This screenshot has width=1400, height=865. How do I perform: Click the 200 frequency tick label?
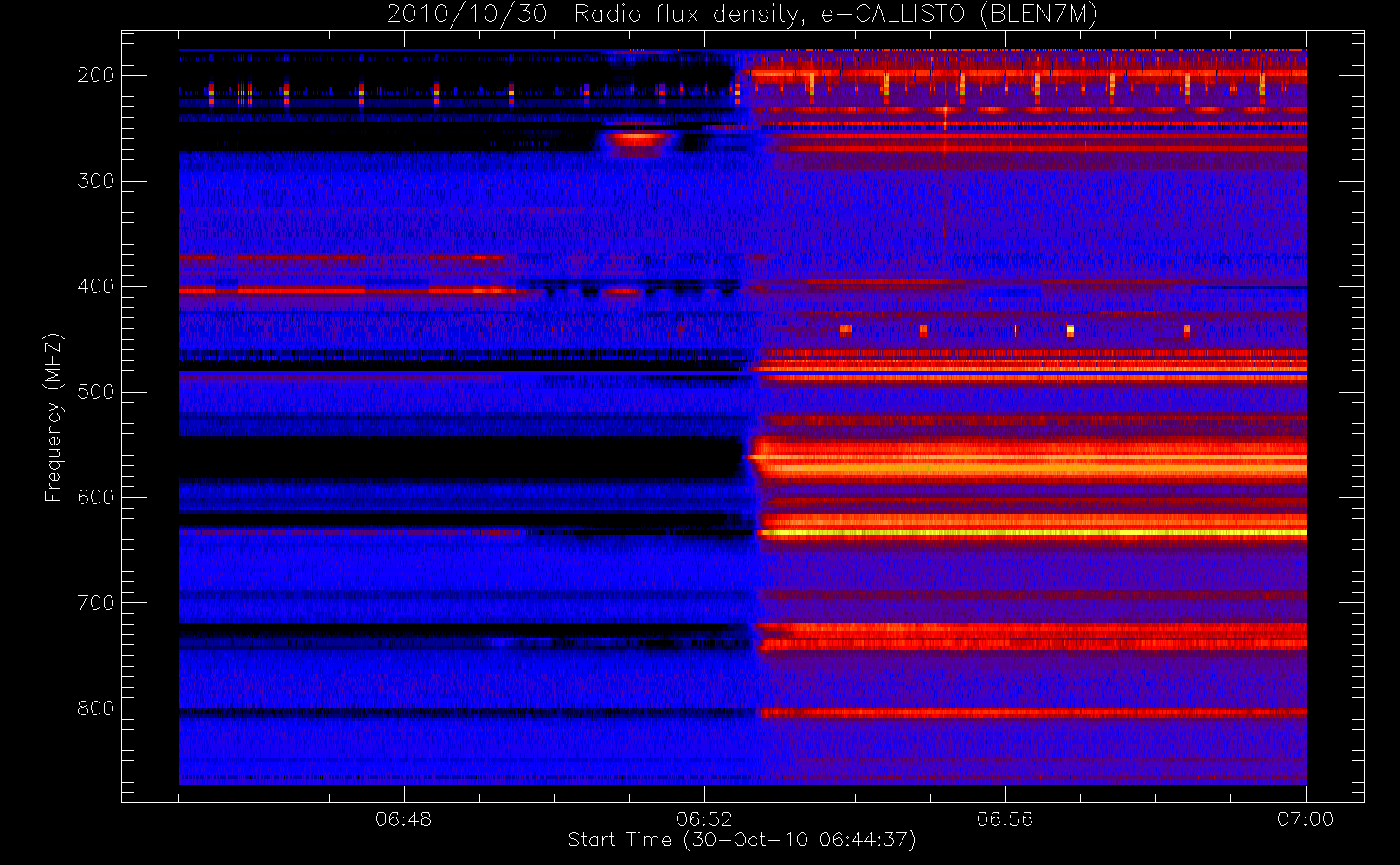(95, 75)
